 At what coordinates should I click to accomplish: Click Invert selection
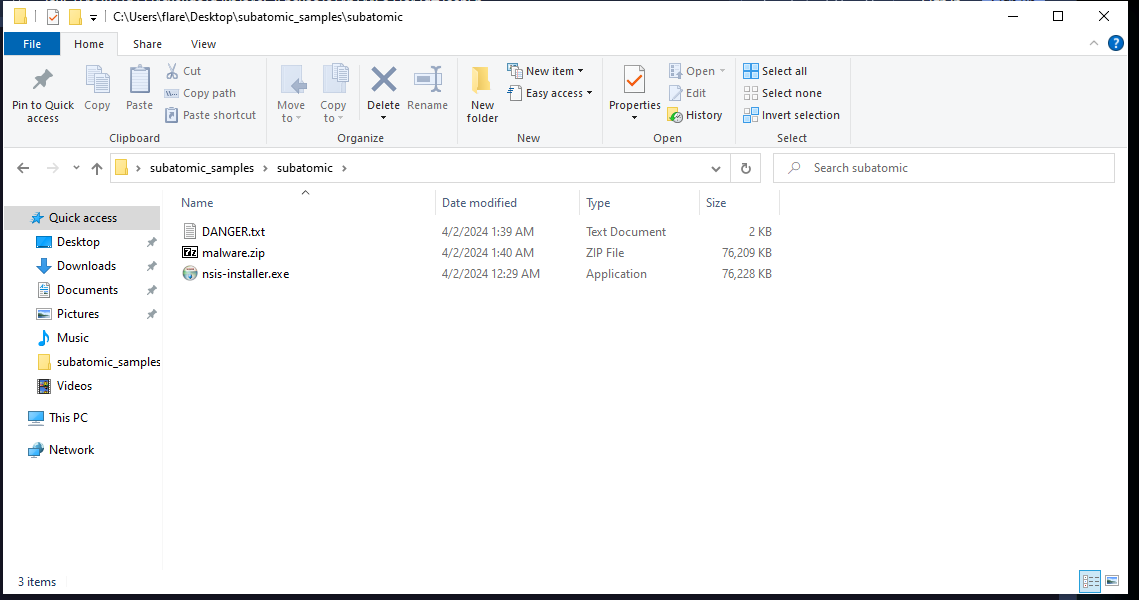pos(791,115)
